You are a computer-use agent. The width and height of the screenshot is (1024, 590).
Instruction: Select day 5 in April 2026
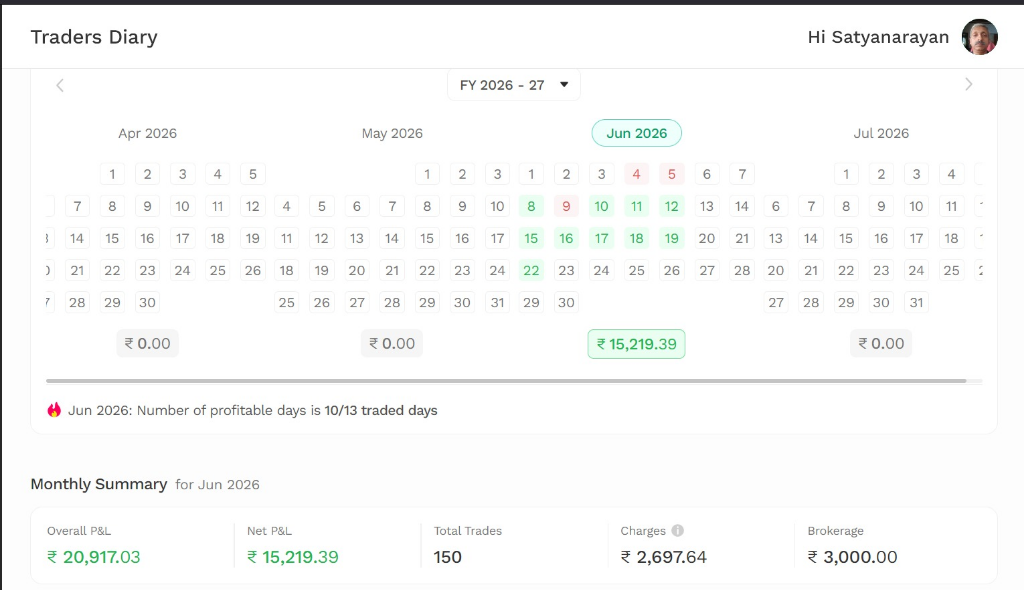253,174
